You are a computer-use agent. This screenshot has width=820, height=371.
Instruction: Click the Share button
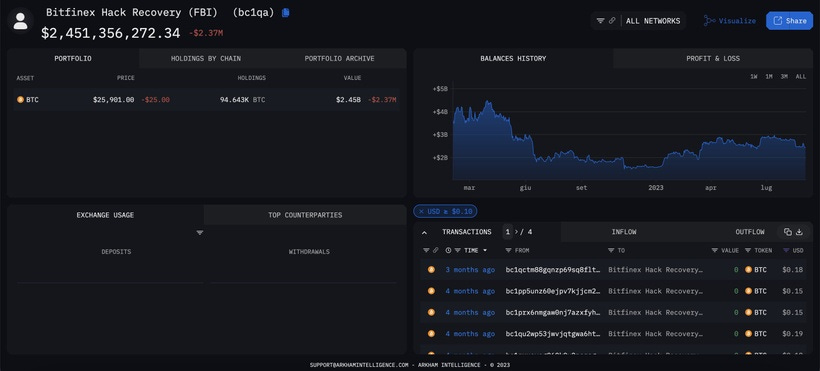[x=790, y=21]
